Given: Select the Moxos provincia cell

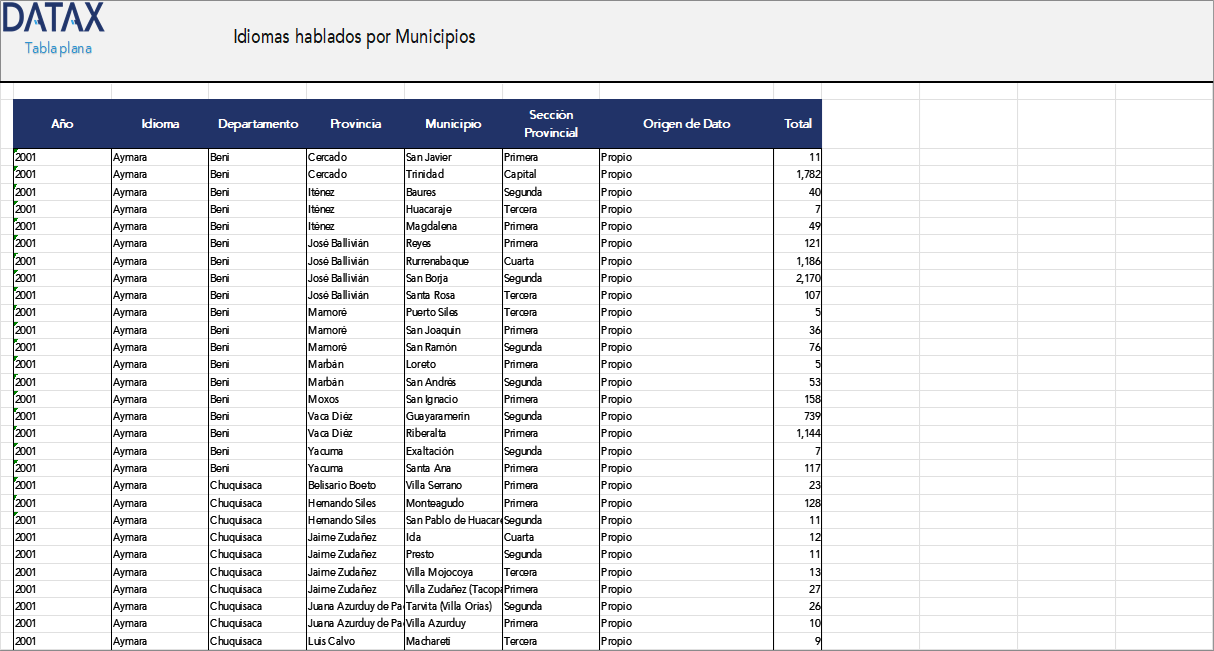Looking at the screenshot, I should click(355, 399).
